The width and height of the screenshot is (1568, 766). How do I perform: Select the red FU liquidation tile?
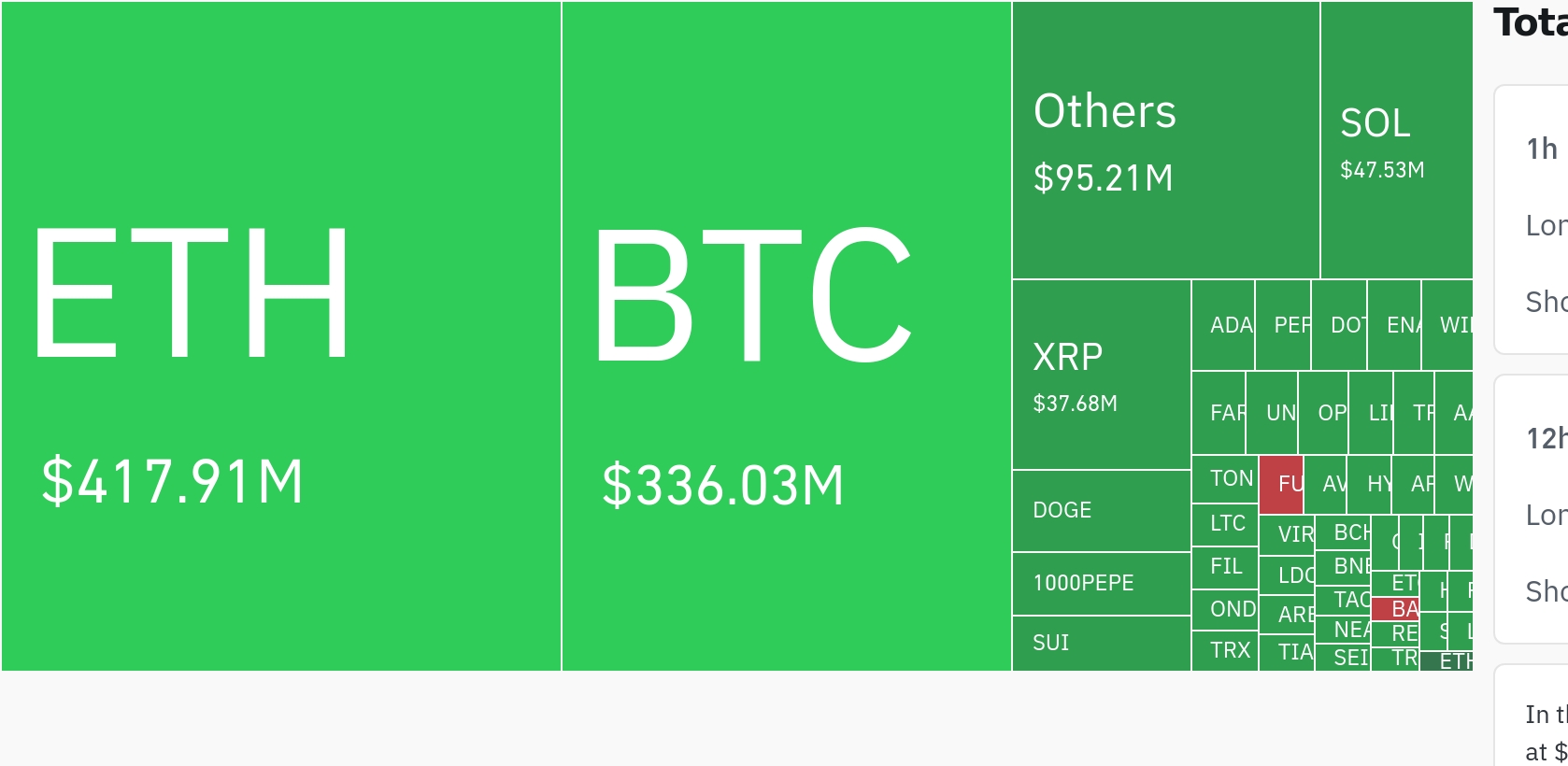click(x=1281, y=485)
